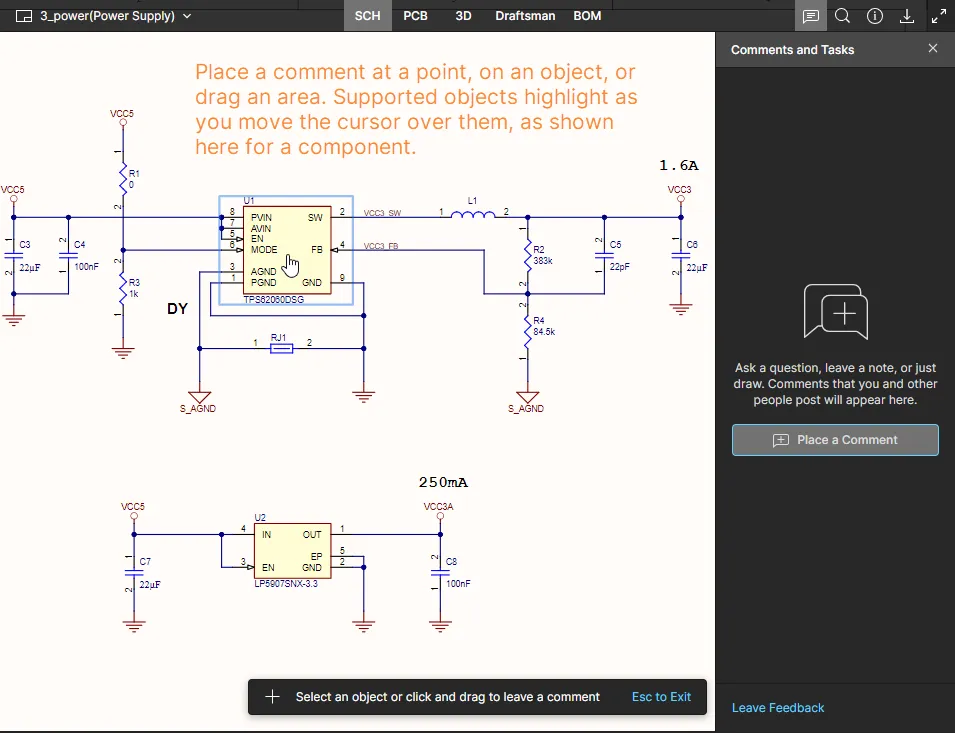Click the large add-comment bubble icon
The width and height of the screenshot is (955, 733).
click(x=836, y=312)
